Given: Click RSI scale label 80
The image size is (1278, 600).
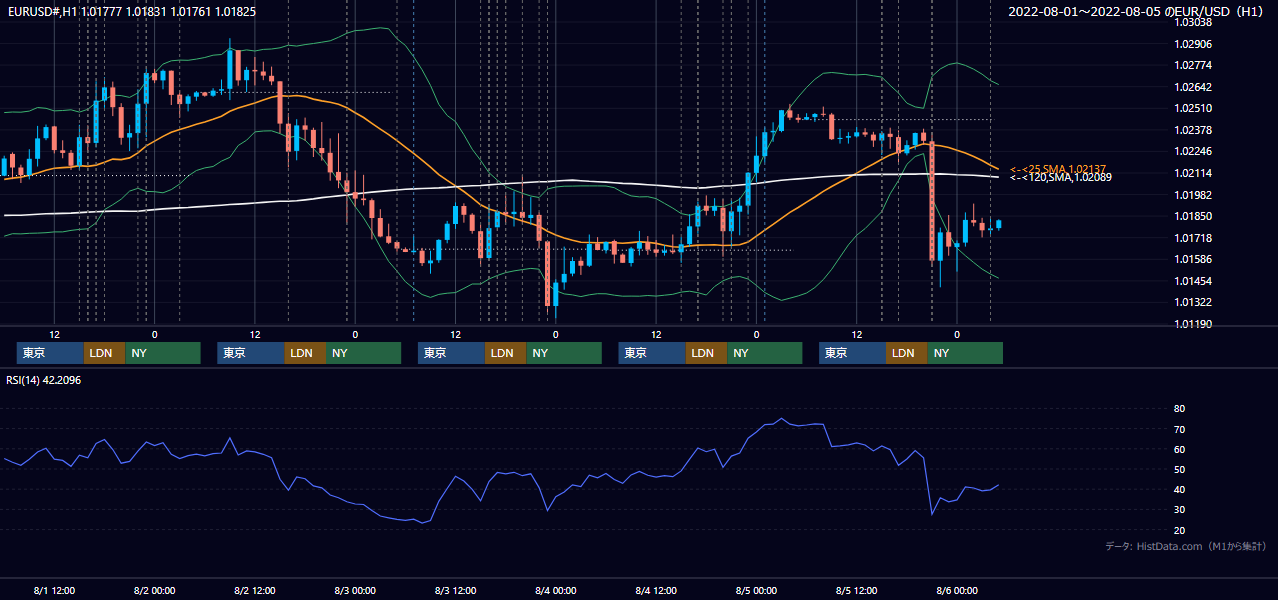Looking at the screenshot, I should coord(1179,409).
